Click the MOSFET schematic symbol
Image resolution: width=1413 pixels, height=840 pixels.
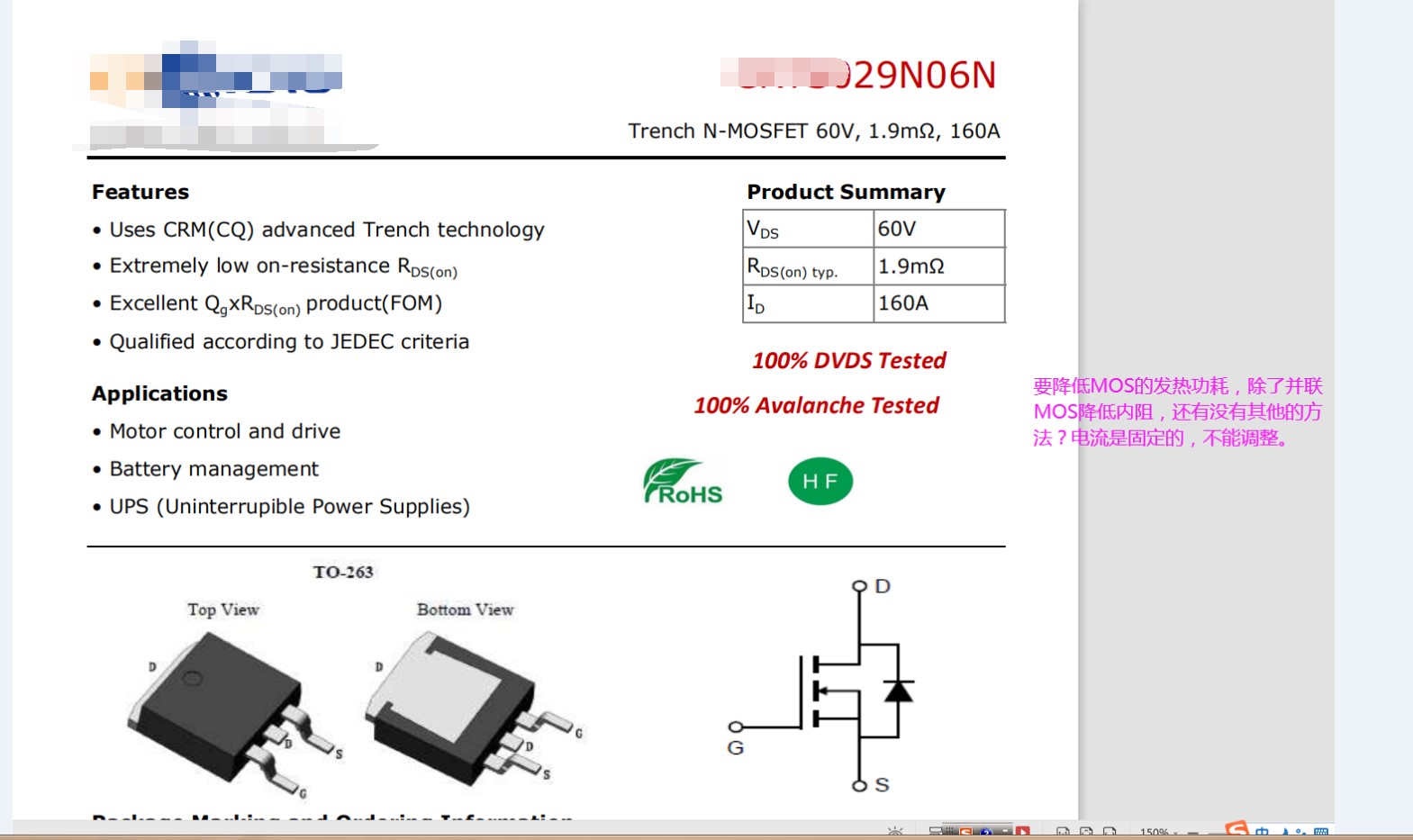pos(821,688)
